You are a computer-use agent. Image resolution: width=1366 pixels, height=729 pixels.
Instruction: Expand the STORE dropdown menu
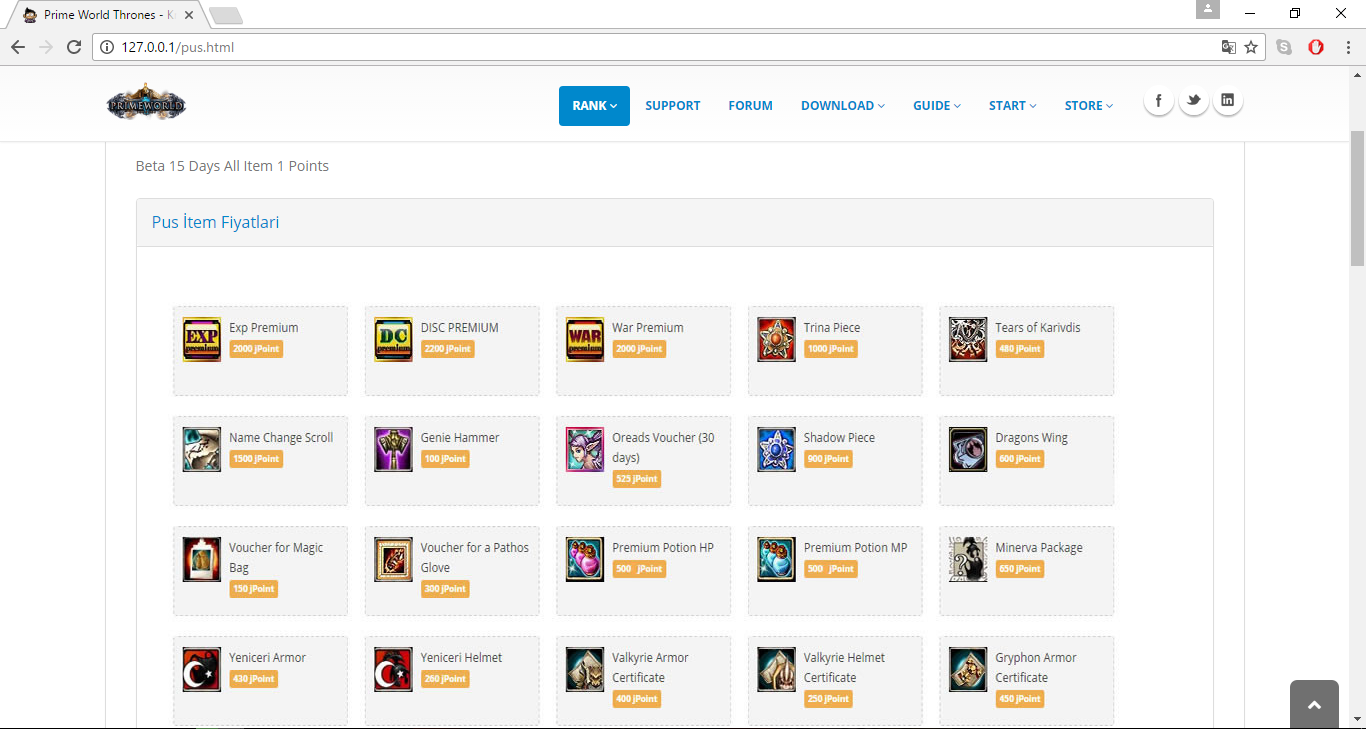(1089, 106)
